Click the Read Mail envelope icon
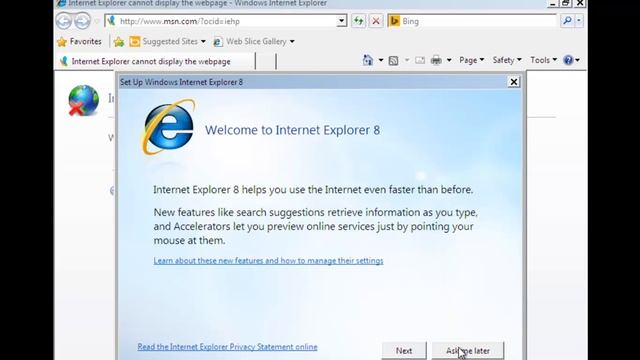 coord(420,60)
